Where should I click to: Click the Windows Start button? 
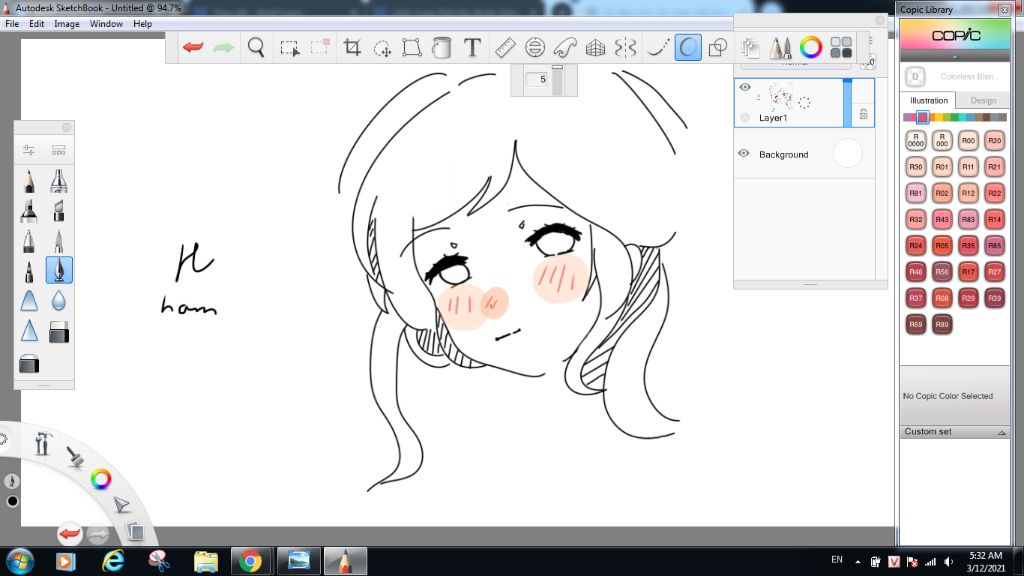point(20,561)
